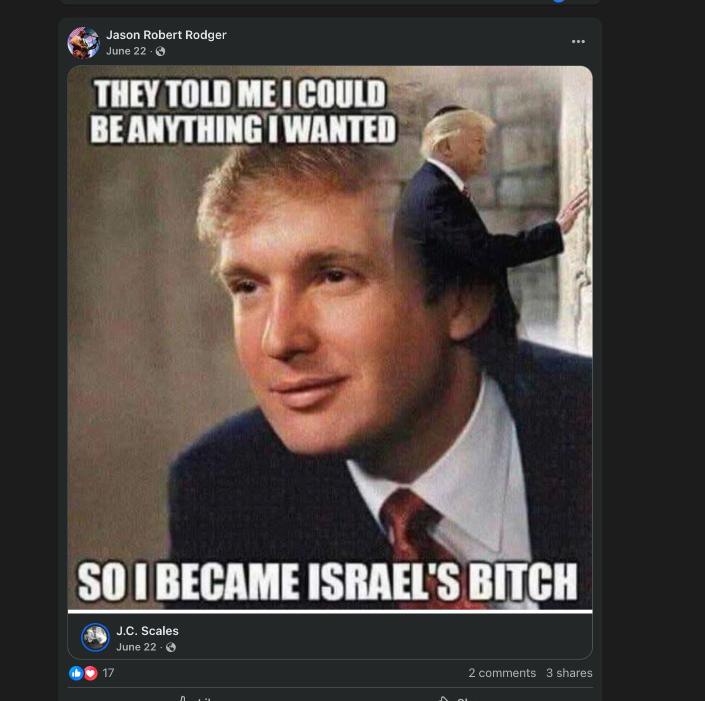The height and width of the screenshot is (701, 705).
Task: Visit Jason Robert Rodger's profile via name
Action: pyautogui.click(x=166, y=35)
